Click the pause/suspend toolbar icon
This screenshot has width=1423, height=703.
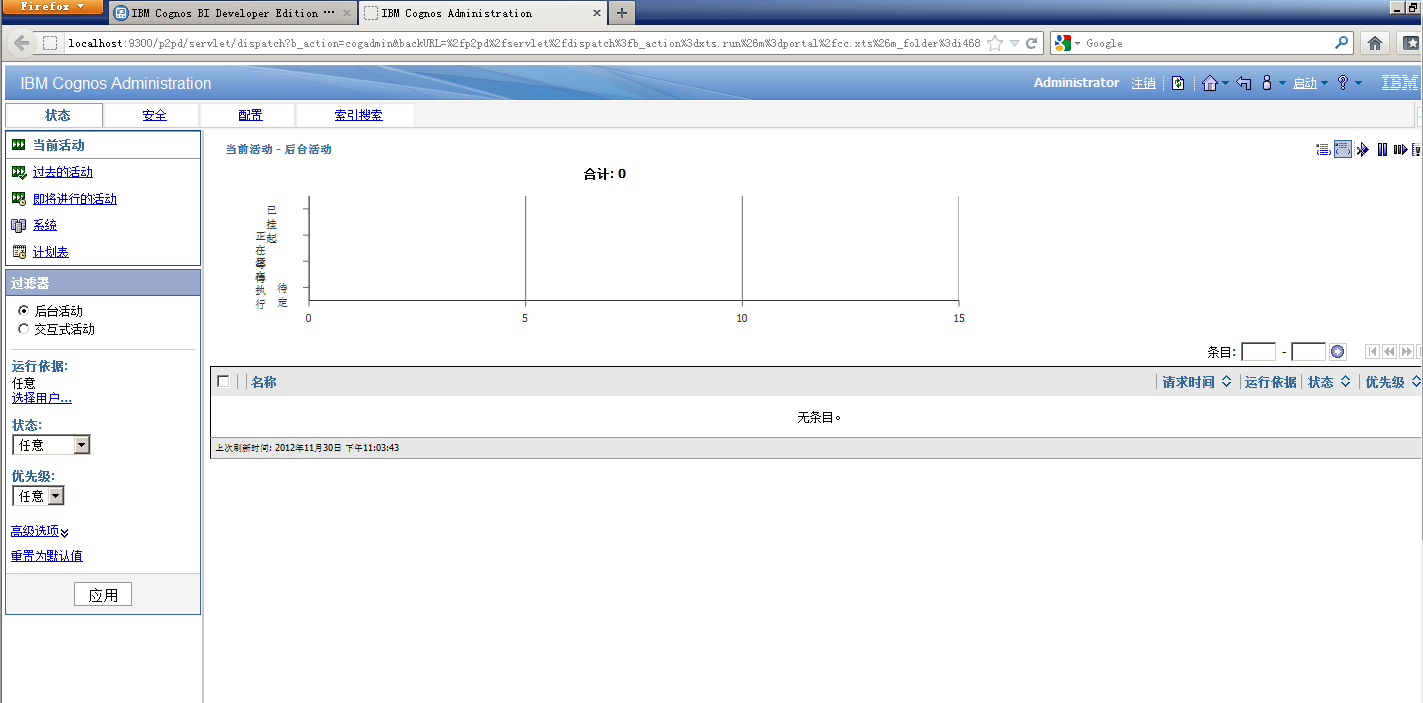(x=1382, y=149)
